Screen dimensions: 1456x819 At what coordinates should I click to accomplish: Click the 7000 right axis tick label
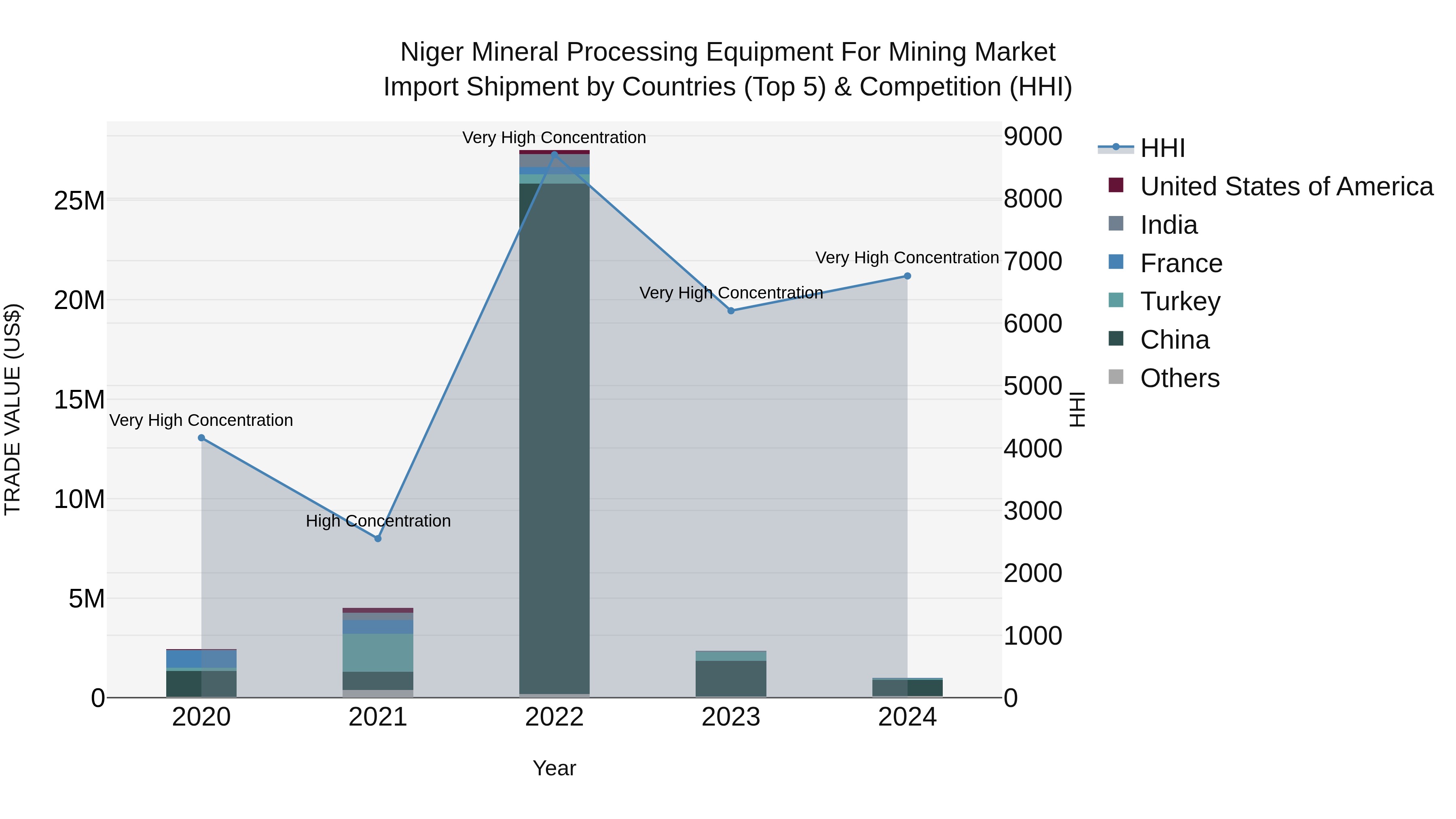tap(1033, 262)
